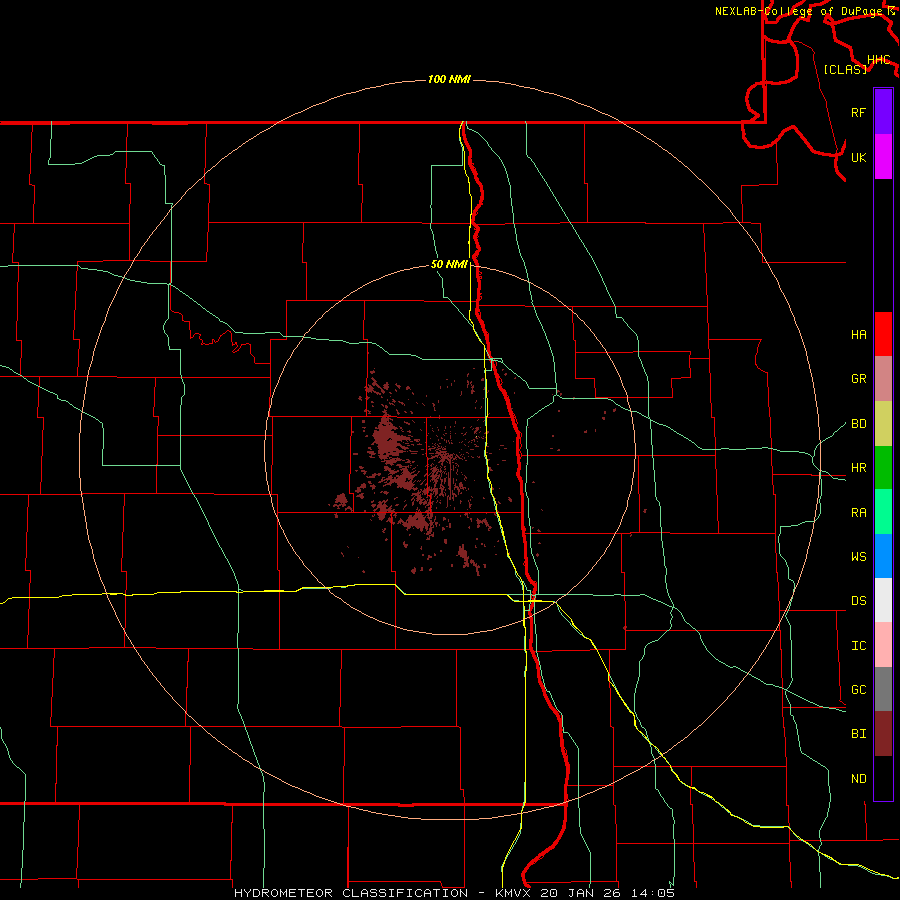This screenshot has height=900, width=900.
Task: Choose the BI dark red legend block
Action: click(x=883, y=734)
